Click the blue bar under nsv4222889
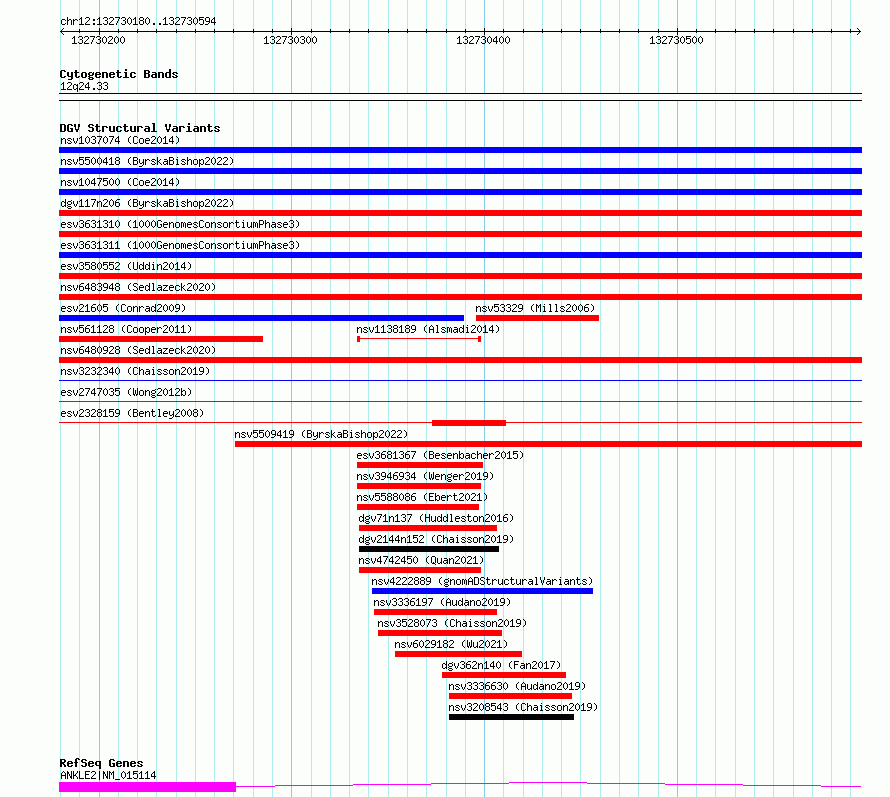 482,591
